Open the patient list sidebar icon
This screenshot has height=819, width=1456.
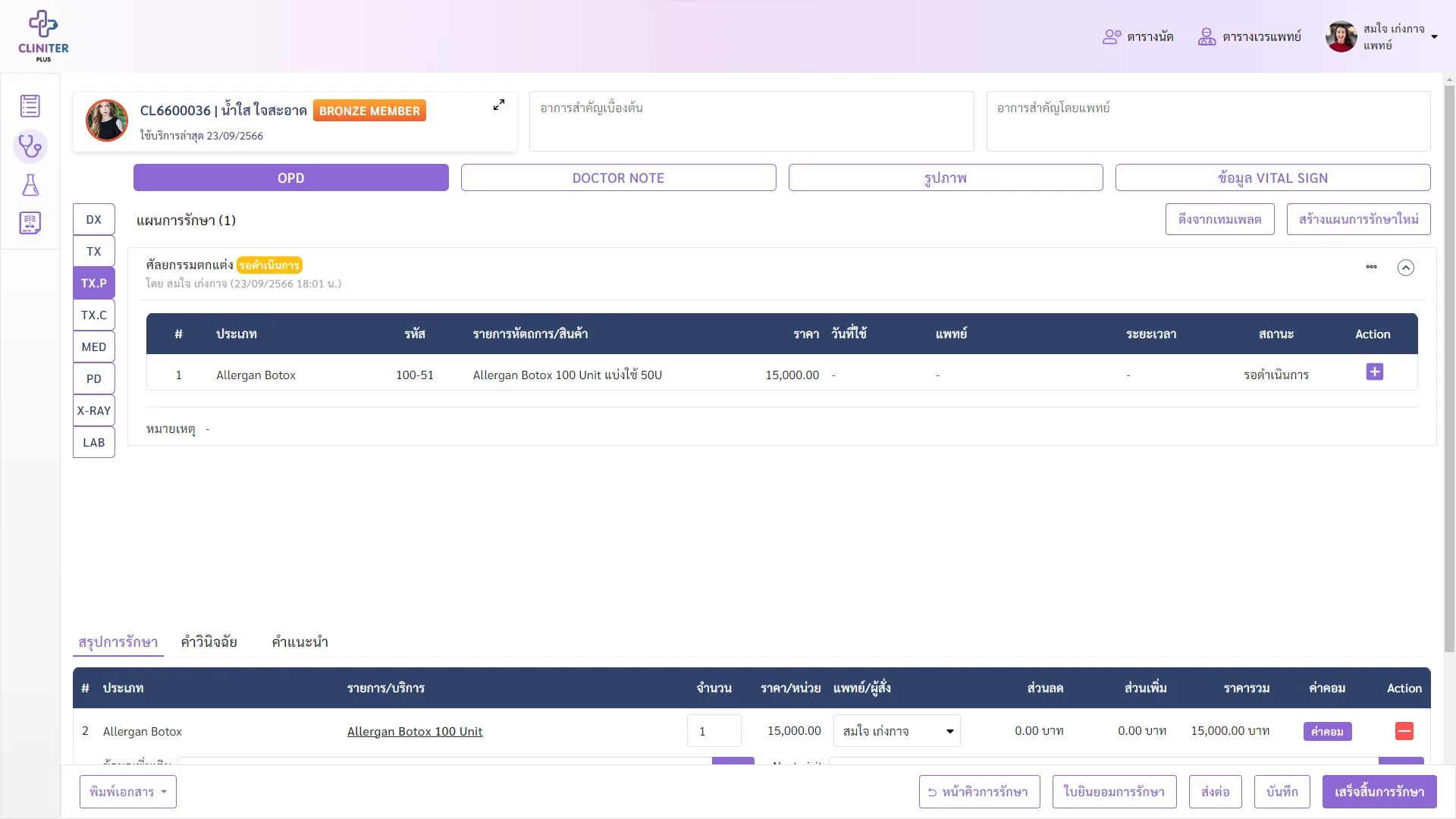click(x=30, y=106)
